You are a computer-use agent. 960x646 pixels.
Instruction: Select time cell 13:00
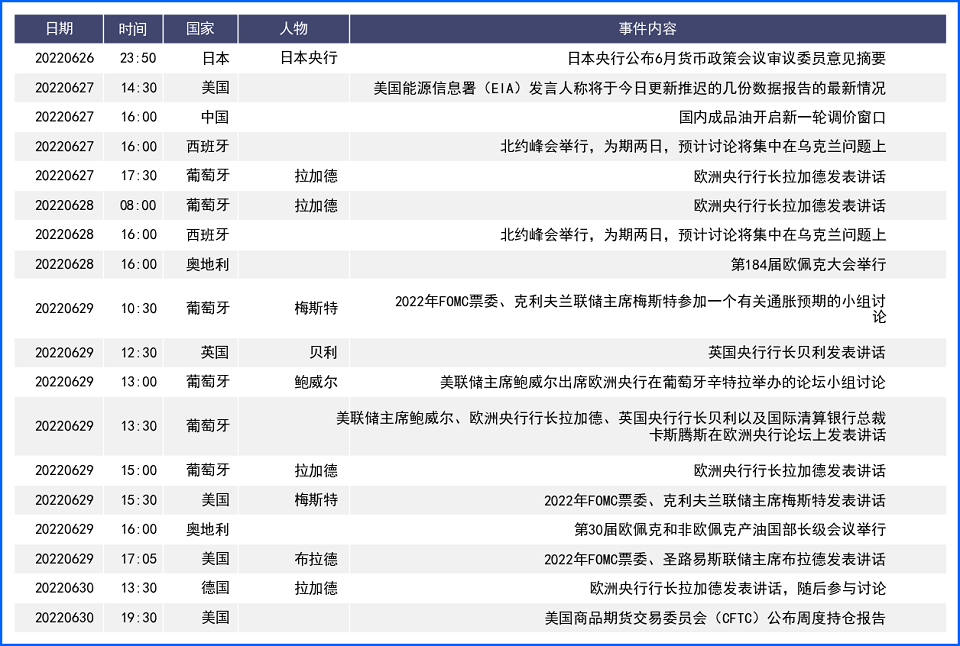(138, 382)
